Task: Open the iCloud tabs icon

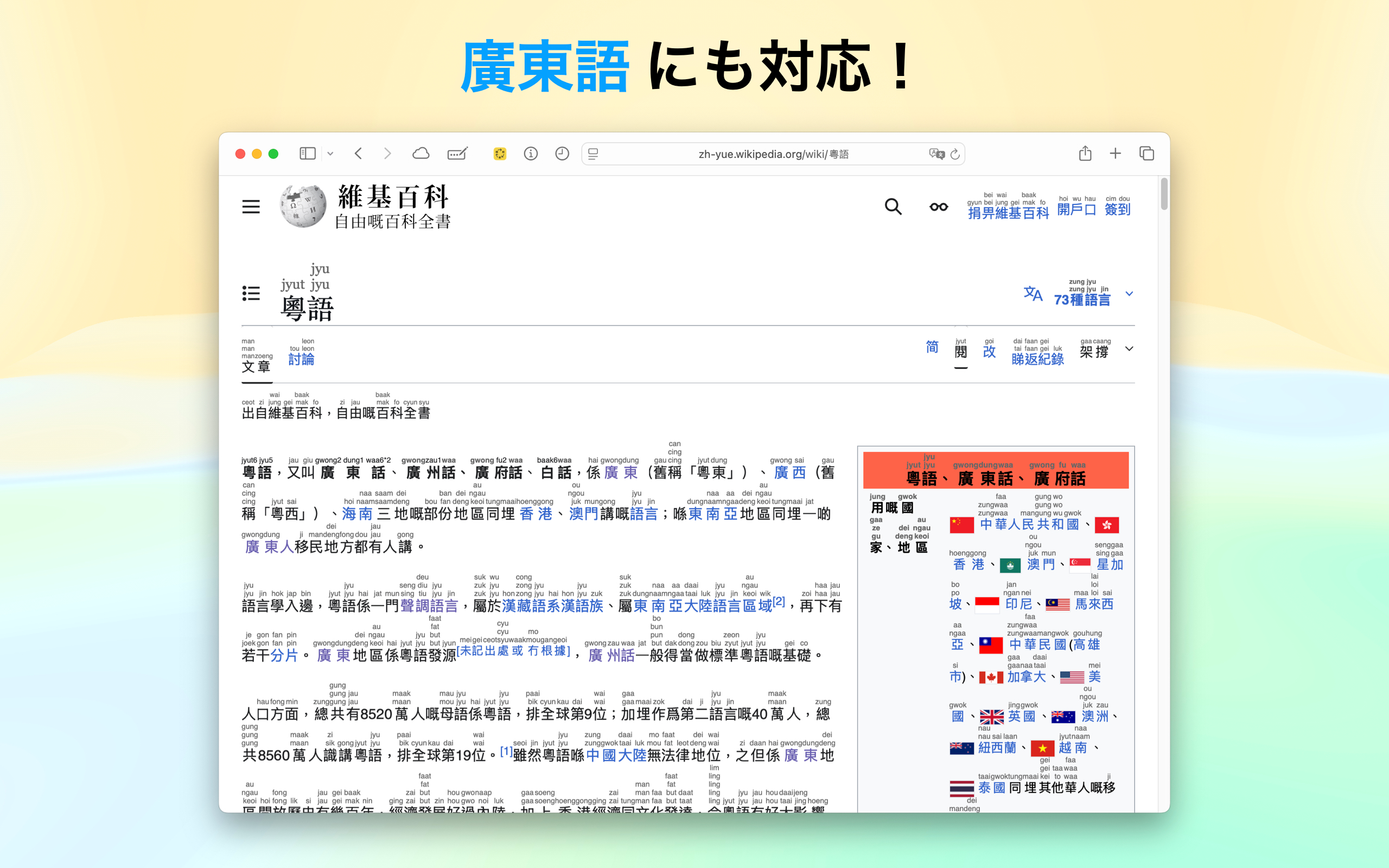Action: pos(420,154)
